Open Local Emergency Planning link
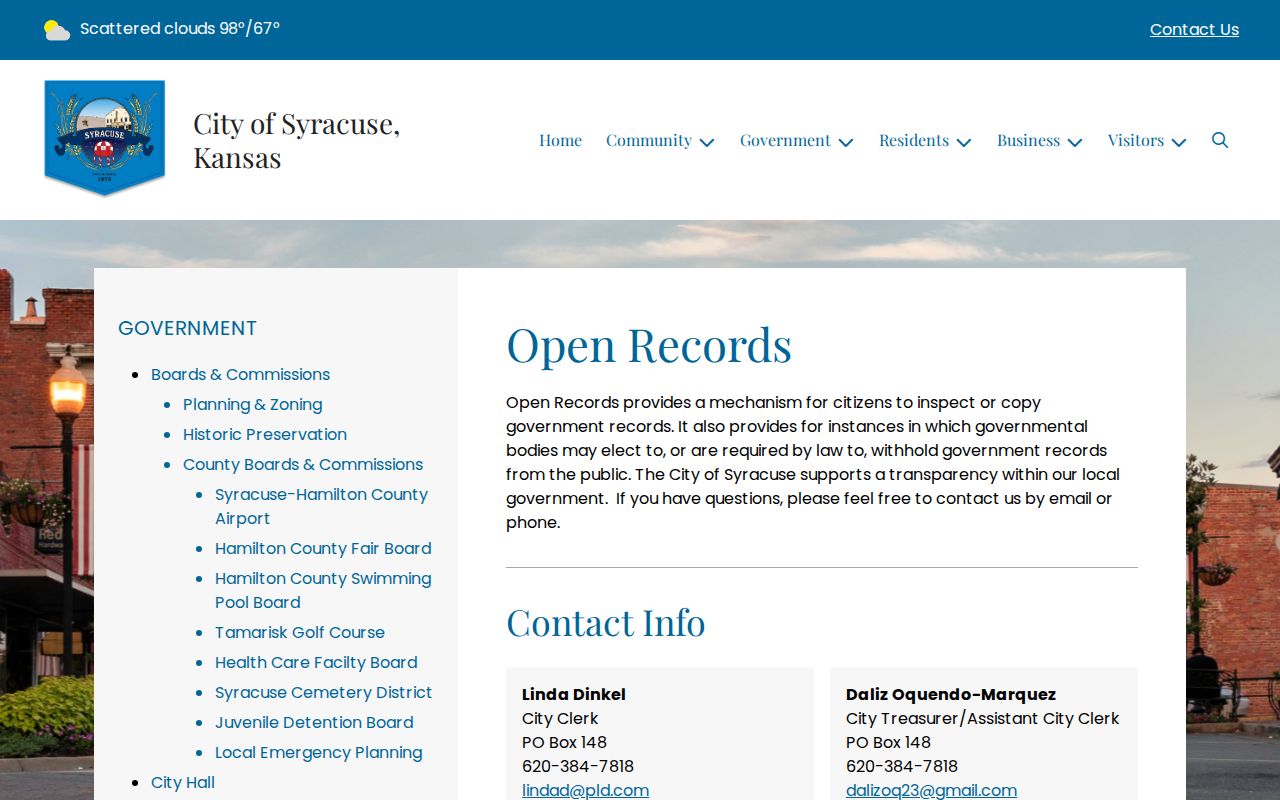Viewport: 1280px width, 800px height. click(x=319, y=752)
